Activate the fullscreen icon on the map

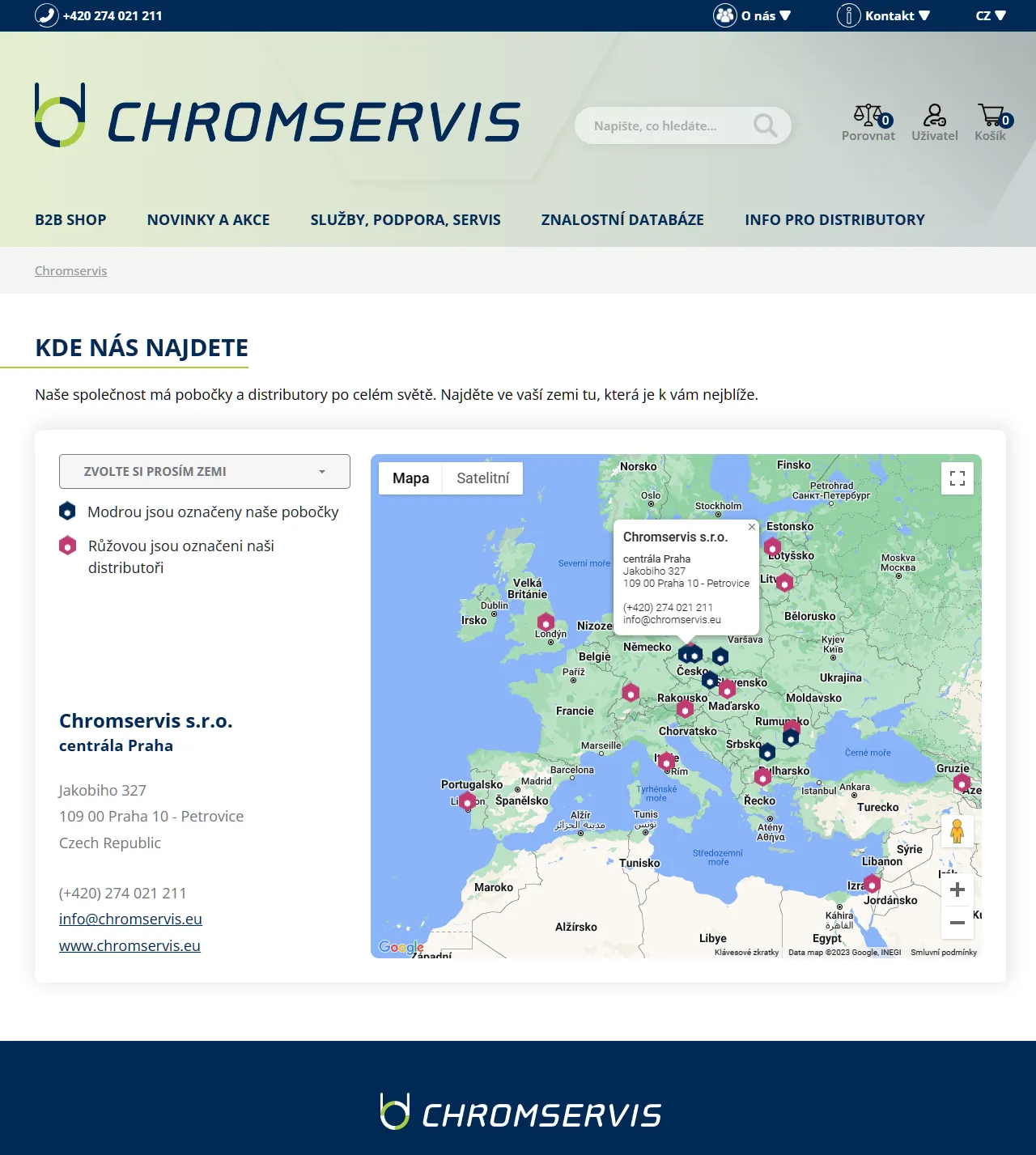pyautogui.click(x=957, y=478)
